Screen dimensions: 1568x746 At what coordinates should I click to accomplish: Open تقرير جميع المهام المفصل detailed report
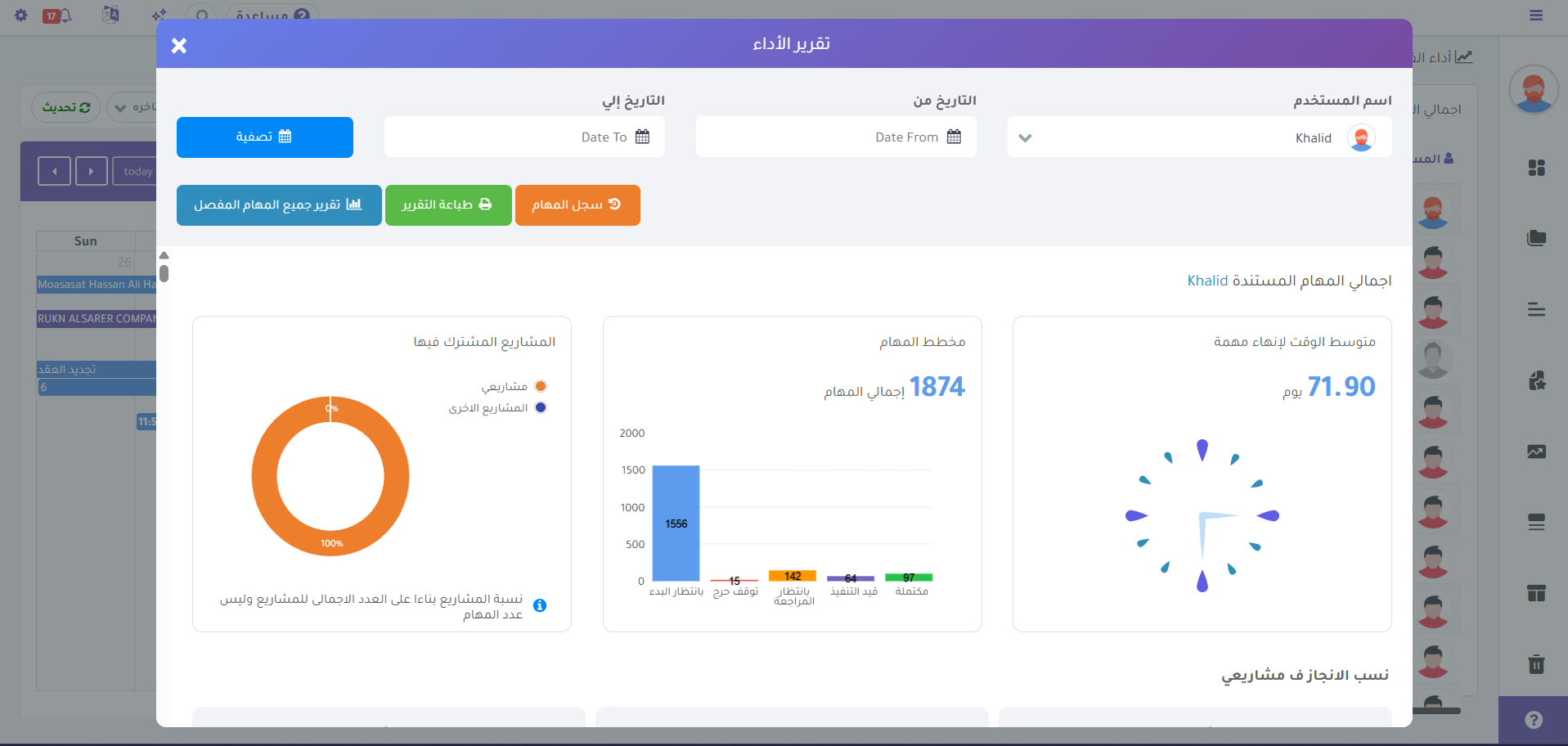[x=279, y=204]
